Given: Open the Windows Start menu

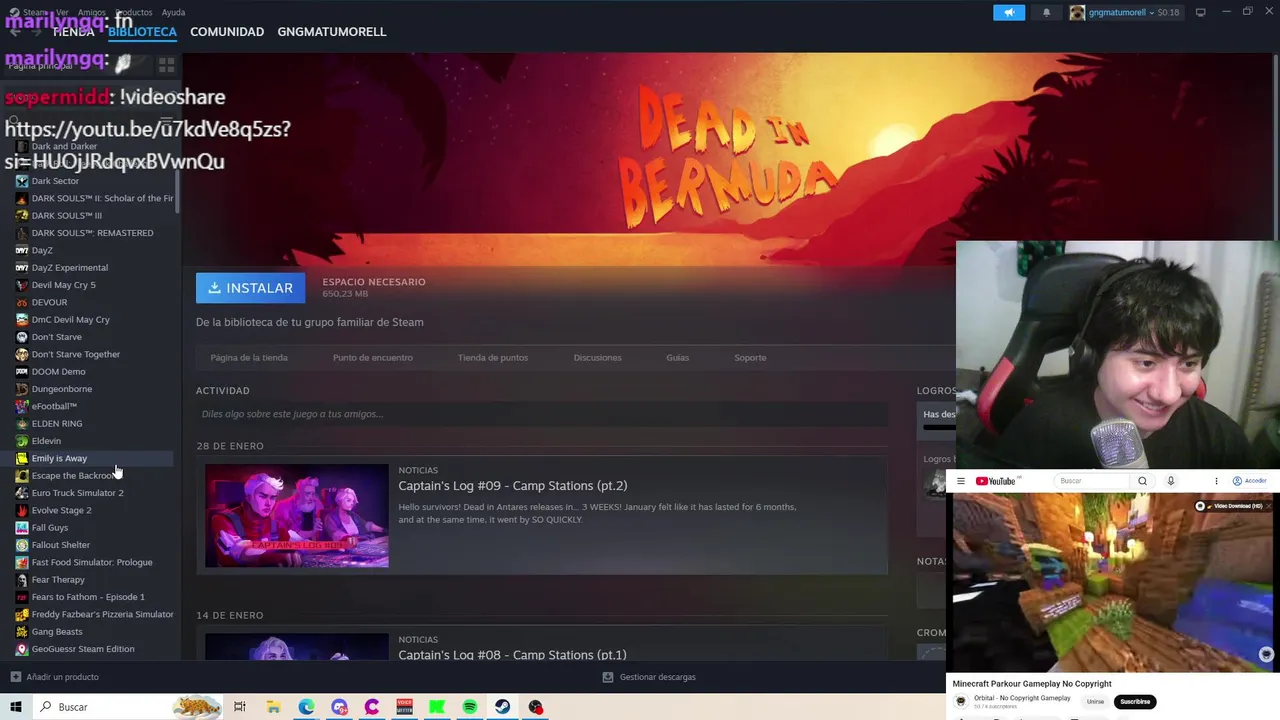Looking at the screenshot, I should click(15, 707).
